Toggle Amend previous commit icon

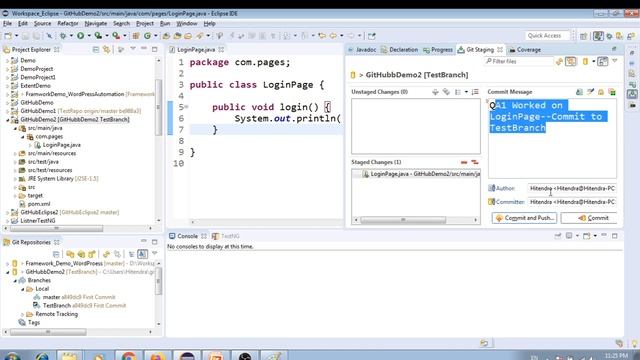coord(579,92)
